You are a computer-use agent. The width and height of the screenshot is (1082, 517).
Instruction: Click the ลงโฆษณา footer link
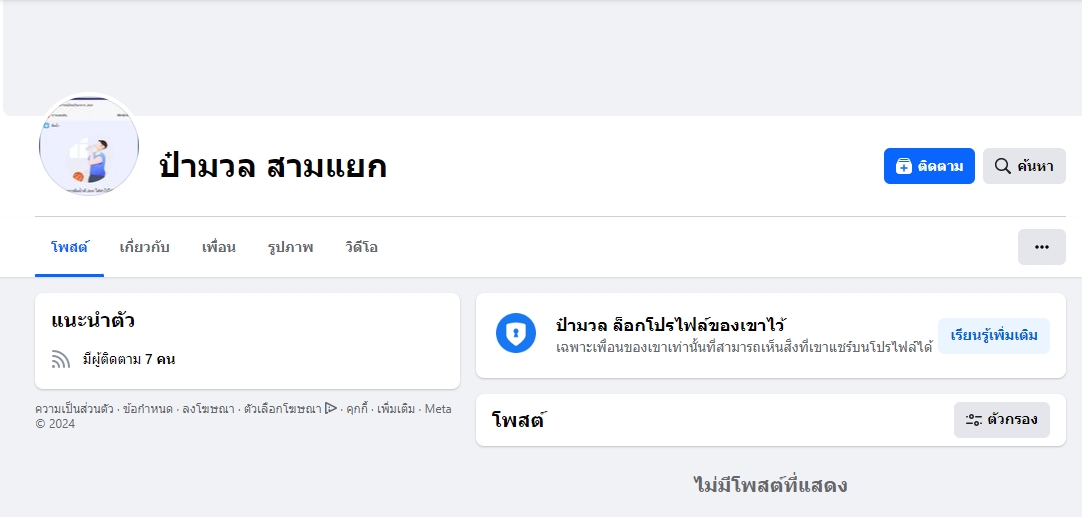click(x=208, y=409)
